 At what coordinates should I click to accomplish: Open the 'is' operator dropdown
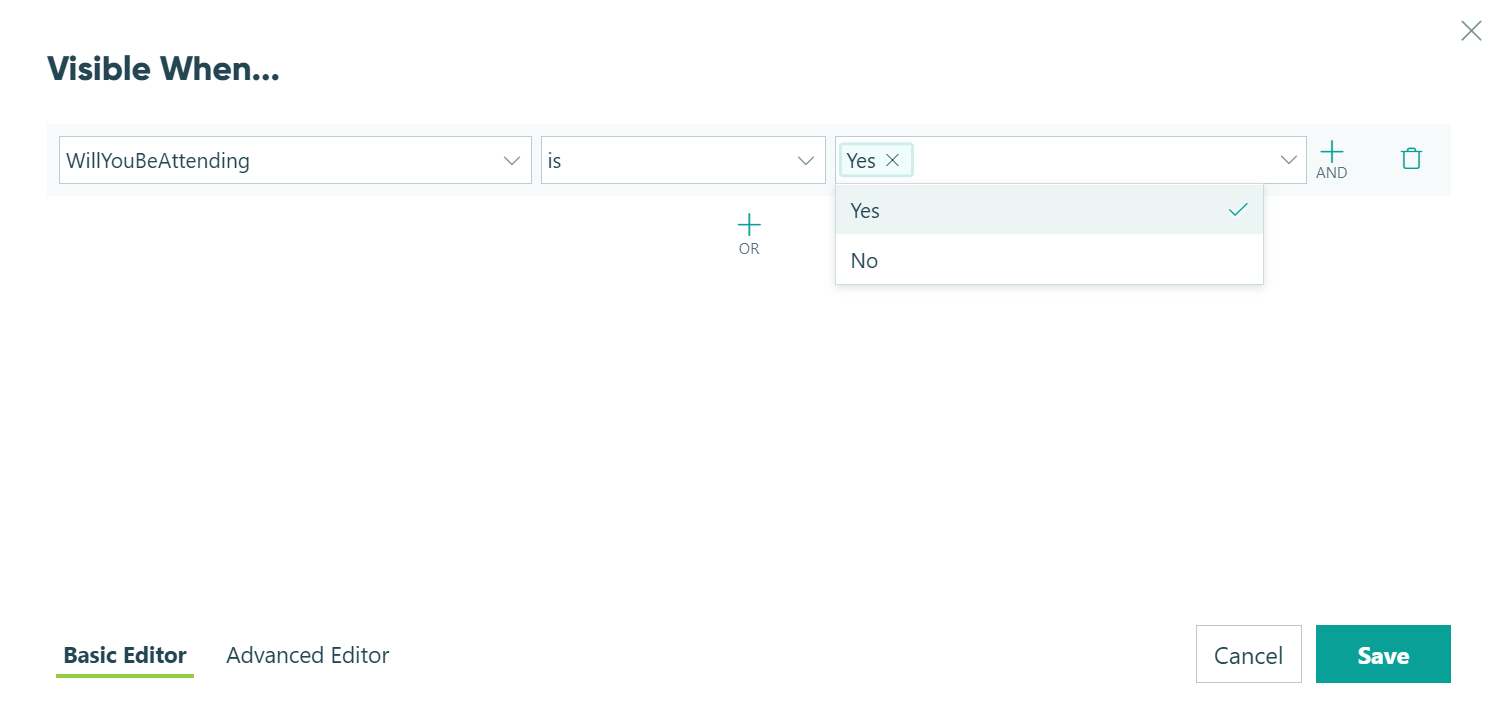pos(683,160)
